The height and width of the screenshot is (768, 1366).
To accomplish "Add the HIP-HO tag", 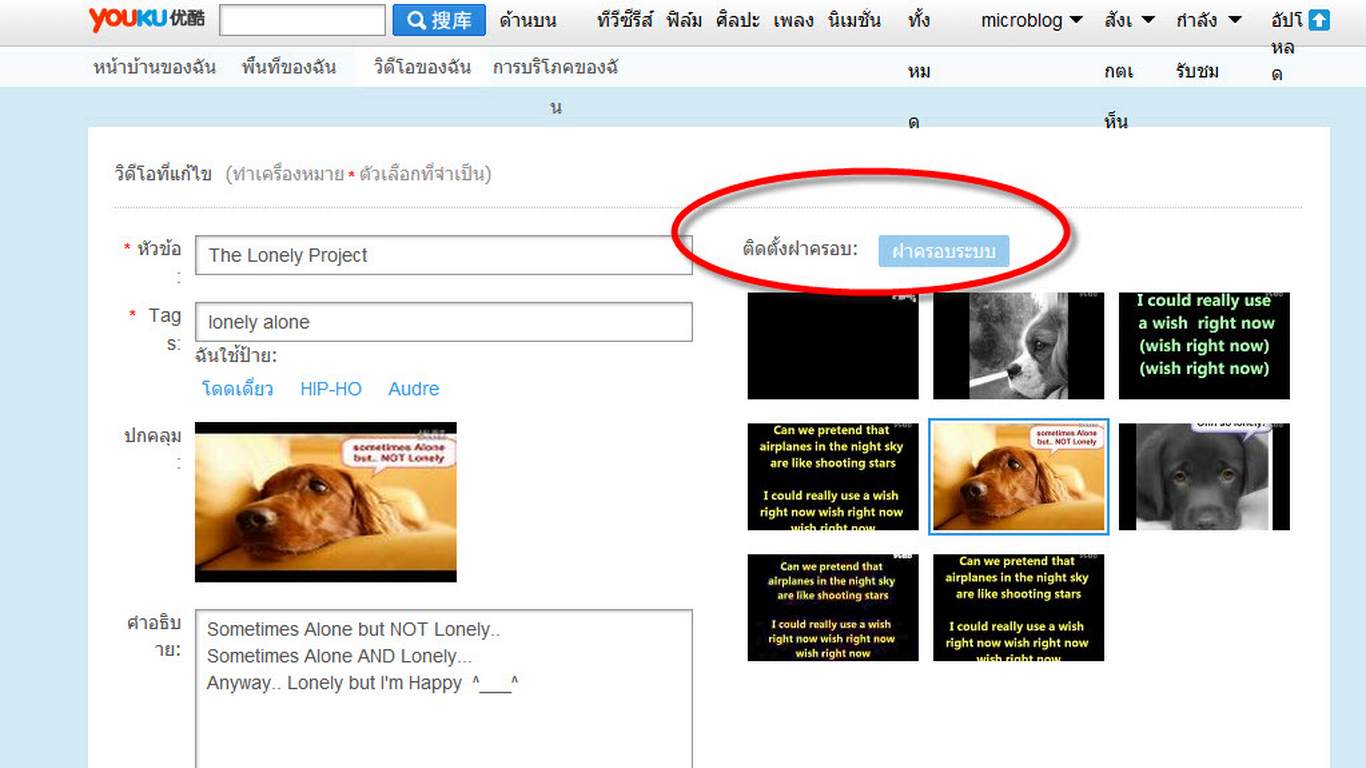I will pyautogui.click(x=331, y=389).
